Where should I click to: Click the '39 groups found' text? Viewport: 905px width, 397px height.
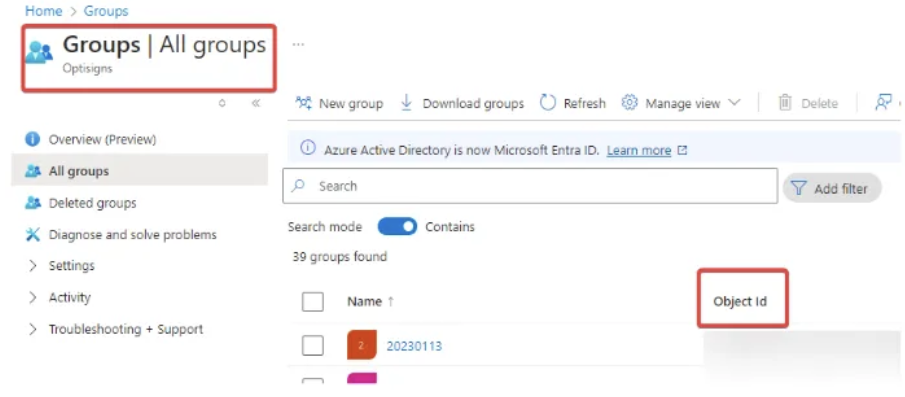(339, 257)
